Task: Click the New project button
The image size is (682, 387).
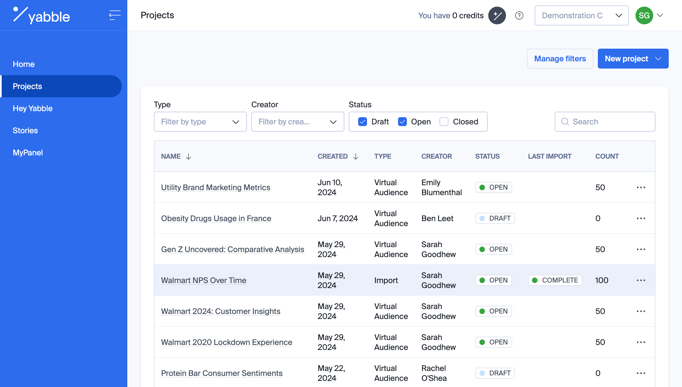Action: [x=633, y=59]
